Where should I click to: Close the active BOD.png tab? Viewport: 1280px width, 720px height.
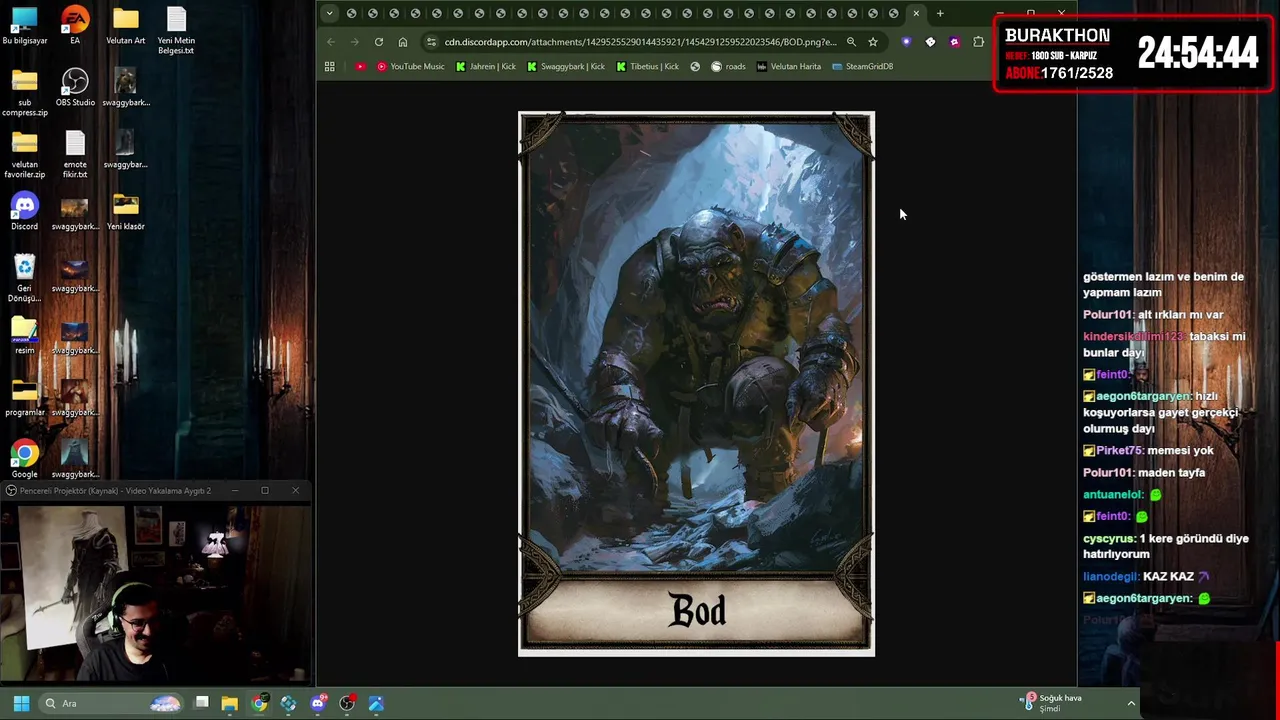tap(916, 13)
